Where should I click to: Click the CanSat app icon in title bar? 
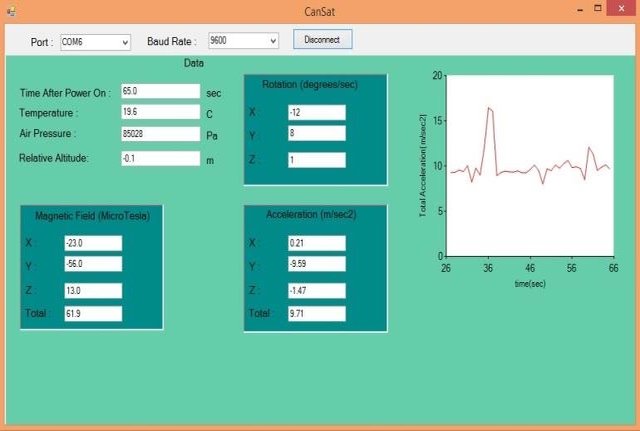[9, 11]
